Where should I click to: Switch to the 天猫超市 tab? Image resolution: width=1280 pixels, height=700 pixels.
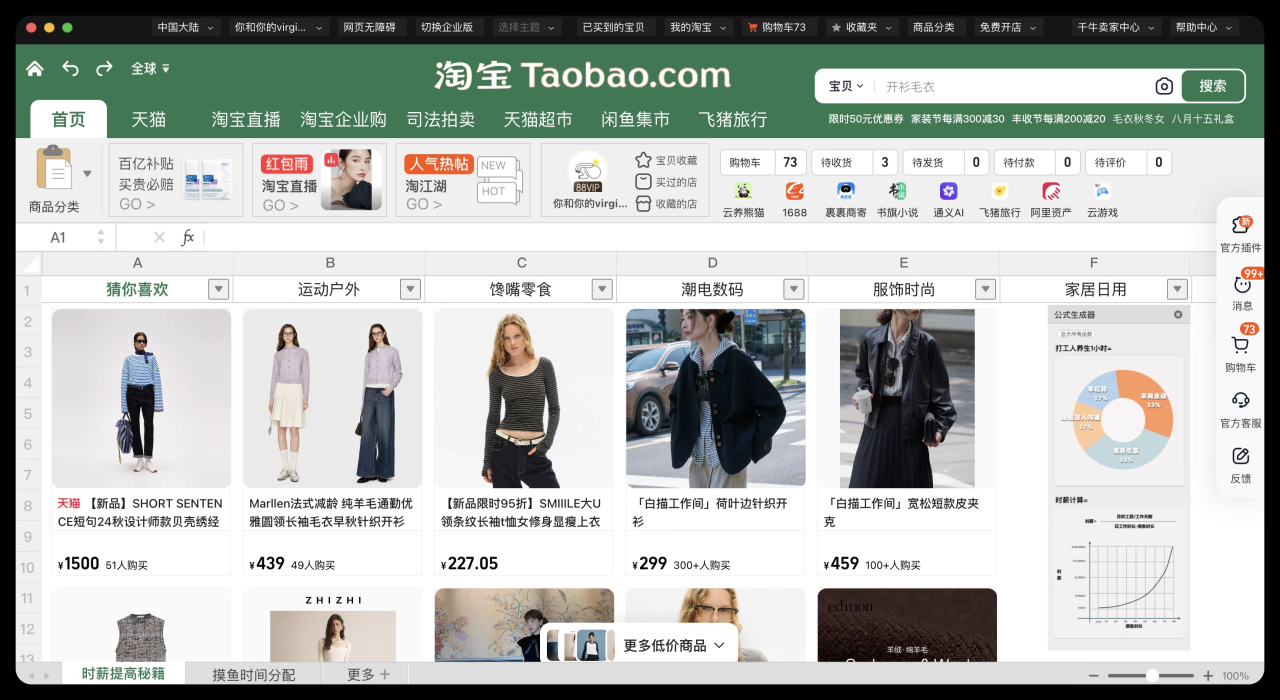point(538,119)
